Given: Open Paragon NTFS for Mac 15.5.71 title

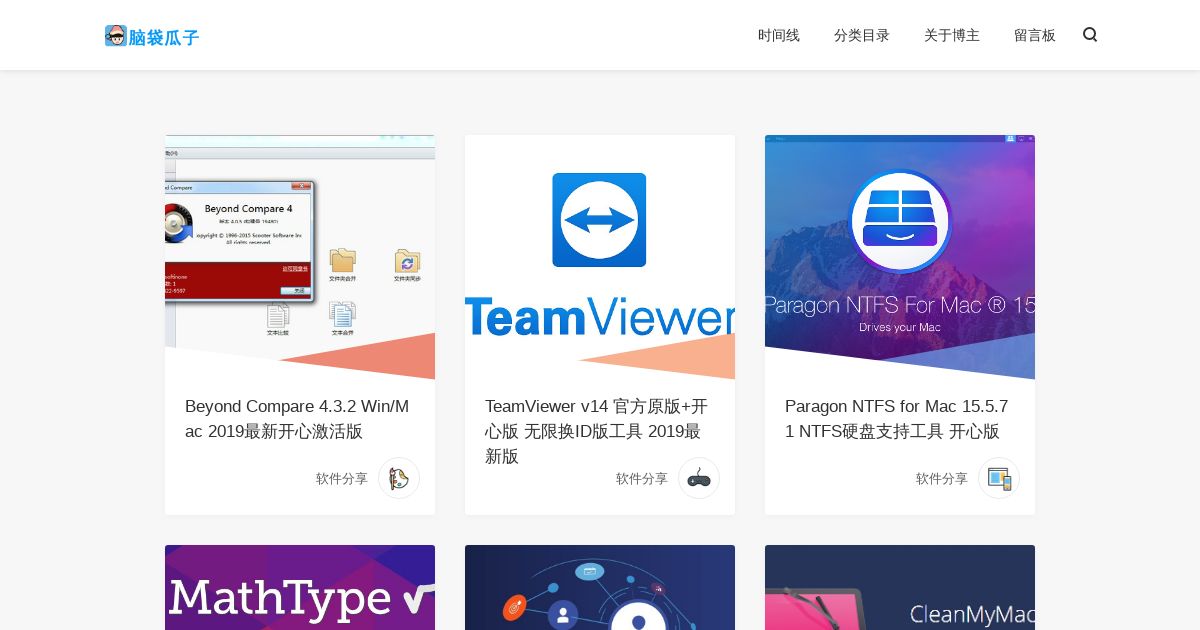Looking at the screenshot, I should [897, 419].
